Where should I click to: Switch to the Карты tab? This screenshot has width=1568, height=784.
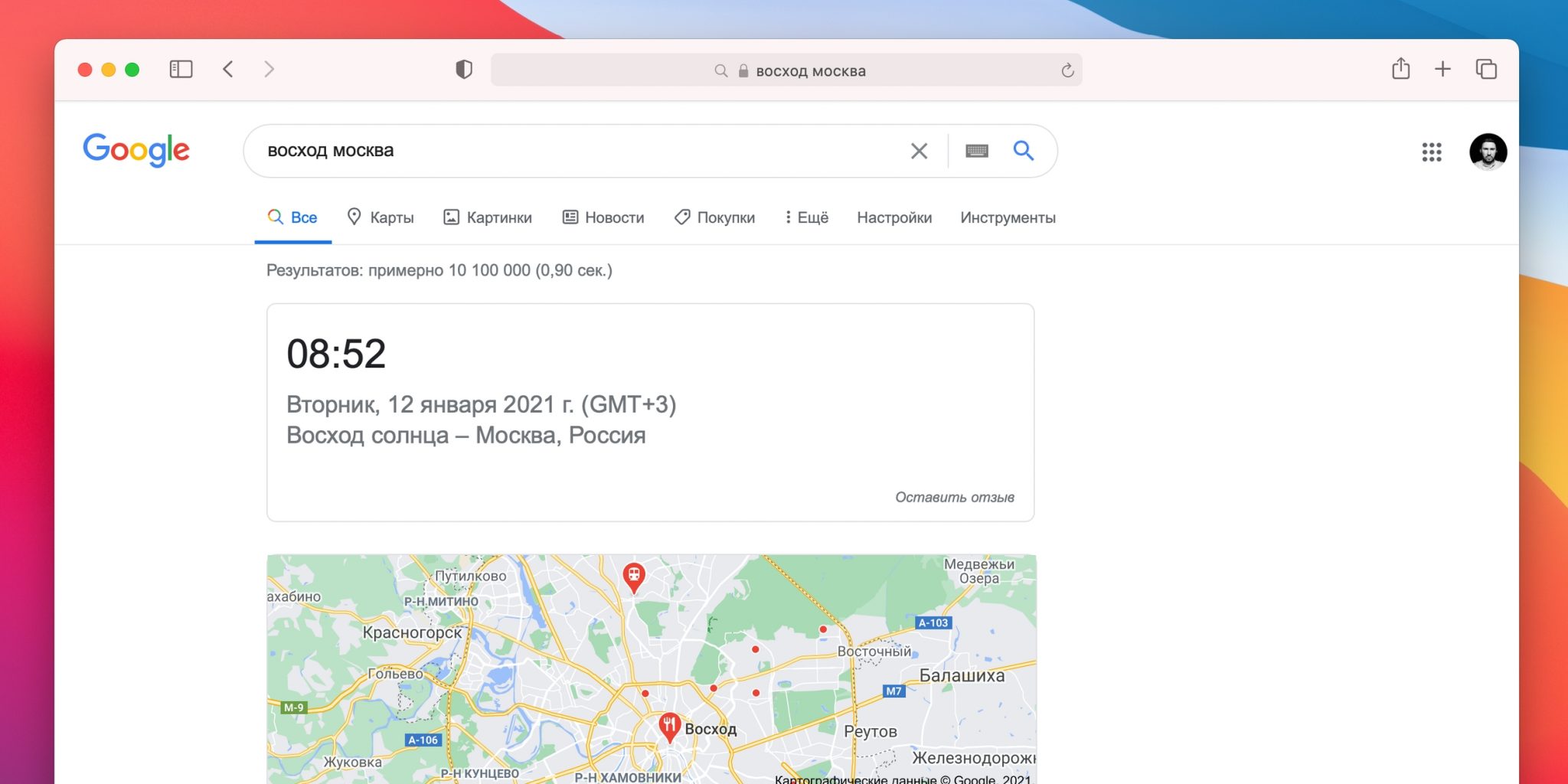pos(381,217)
